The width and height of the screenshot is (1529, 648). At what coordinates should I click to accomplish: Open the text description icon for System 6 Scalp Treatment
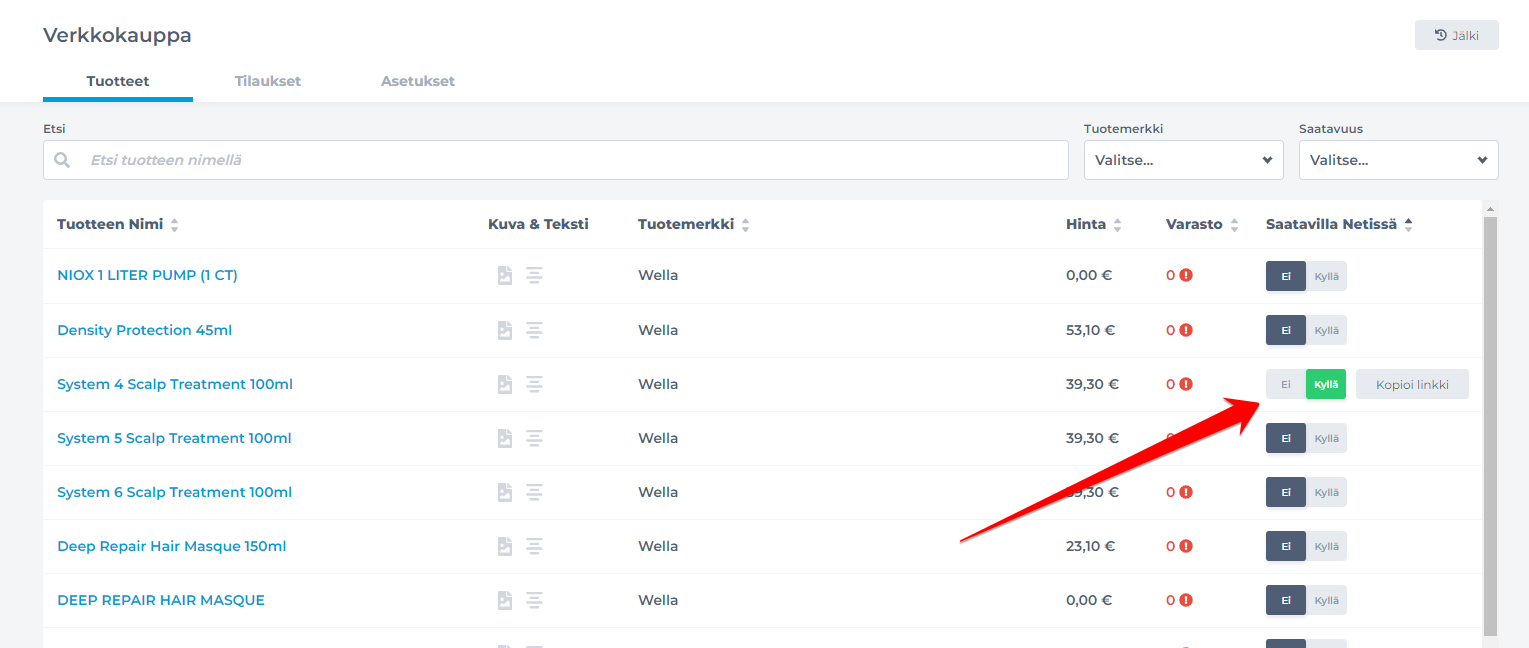tap(535, 492)
